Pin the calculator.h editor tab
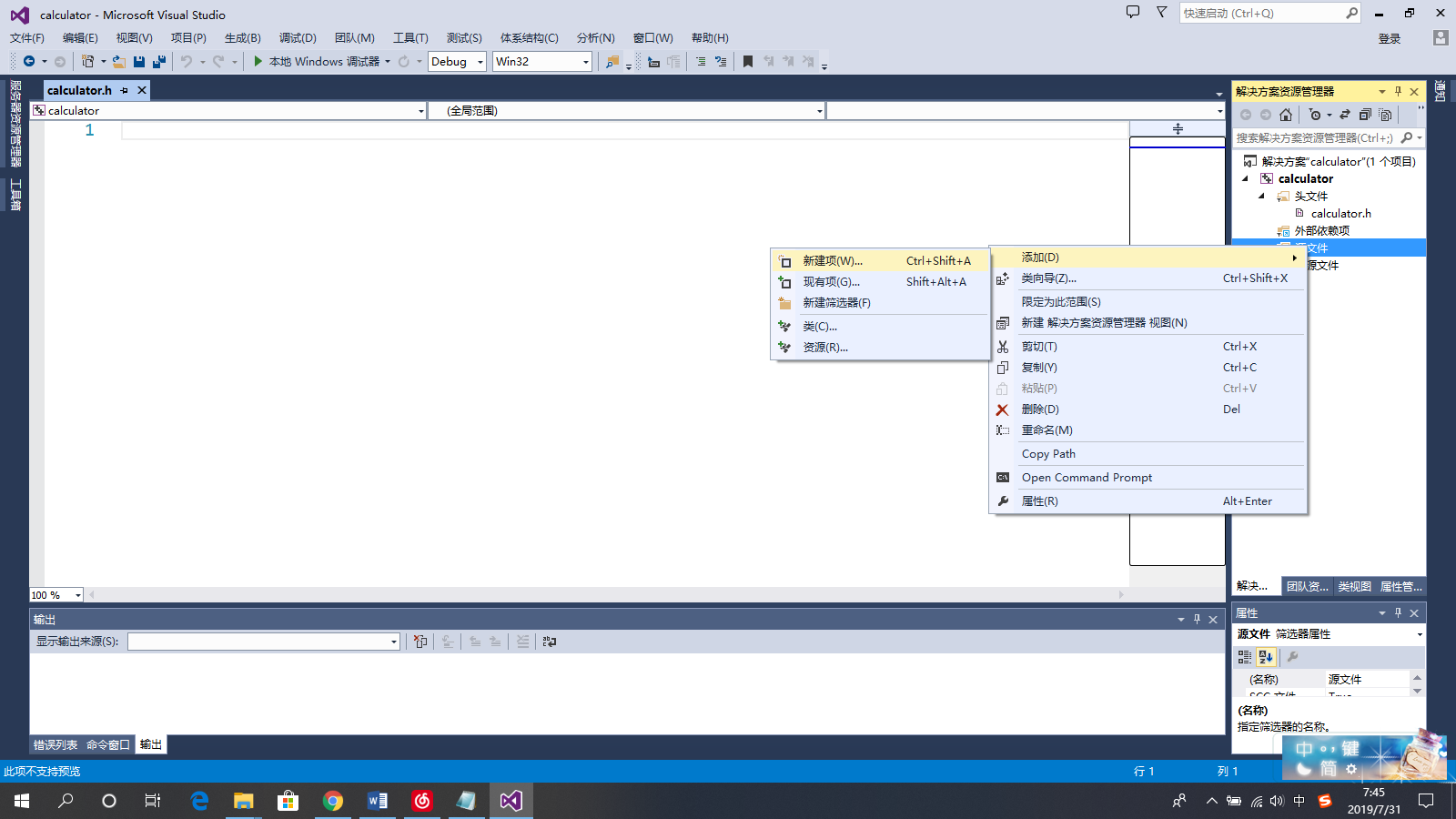 [x=124, y=90]
